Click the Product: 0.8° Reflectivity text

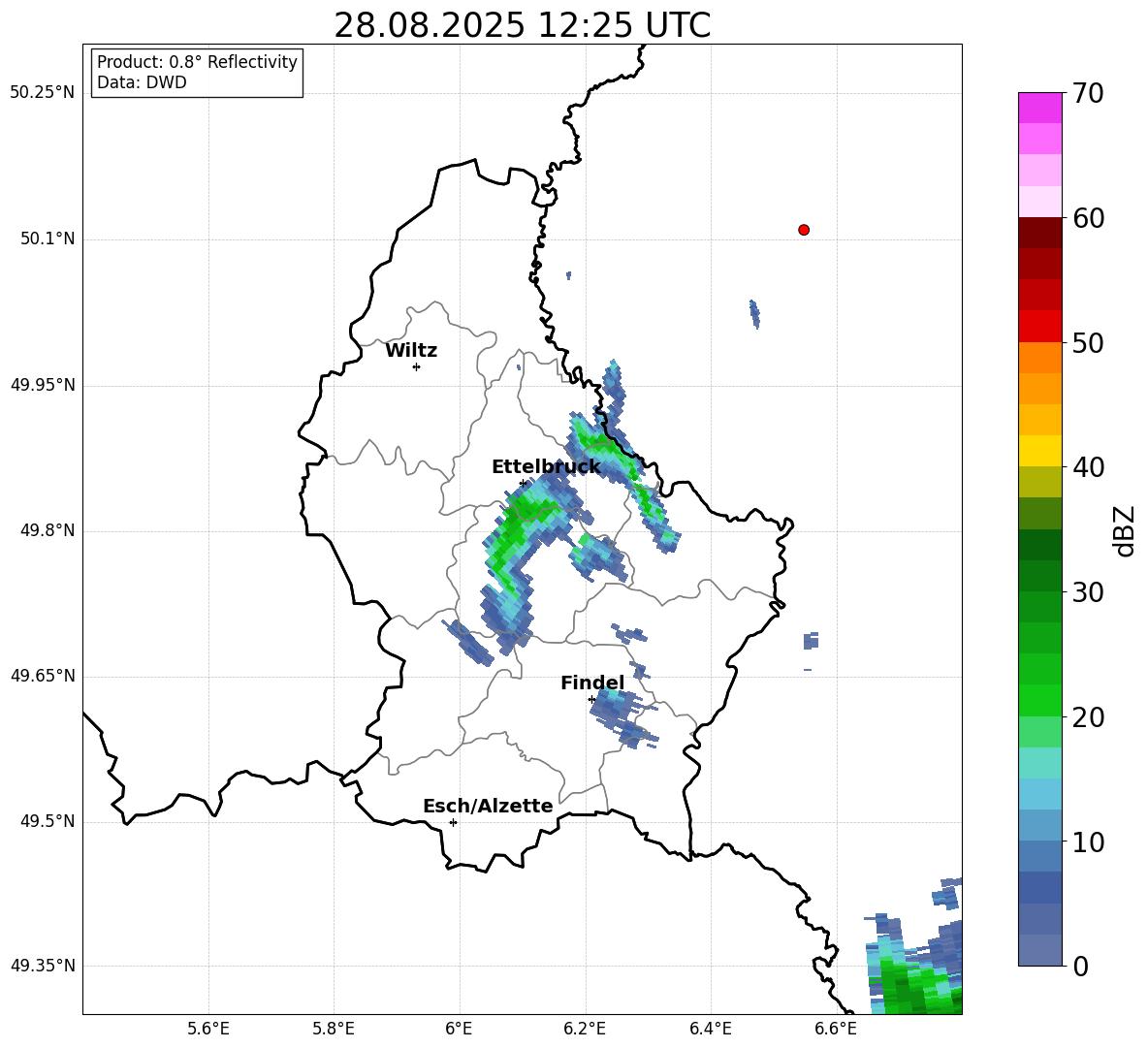(197, 62)
